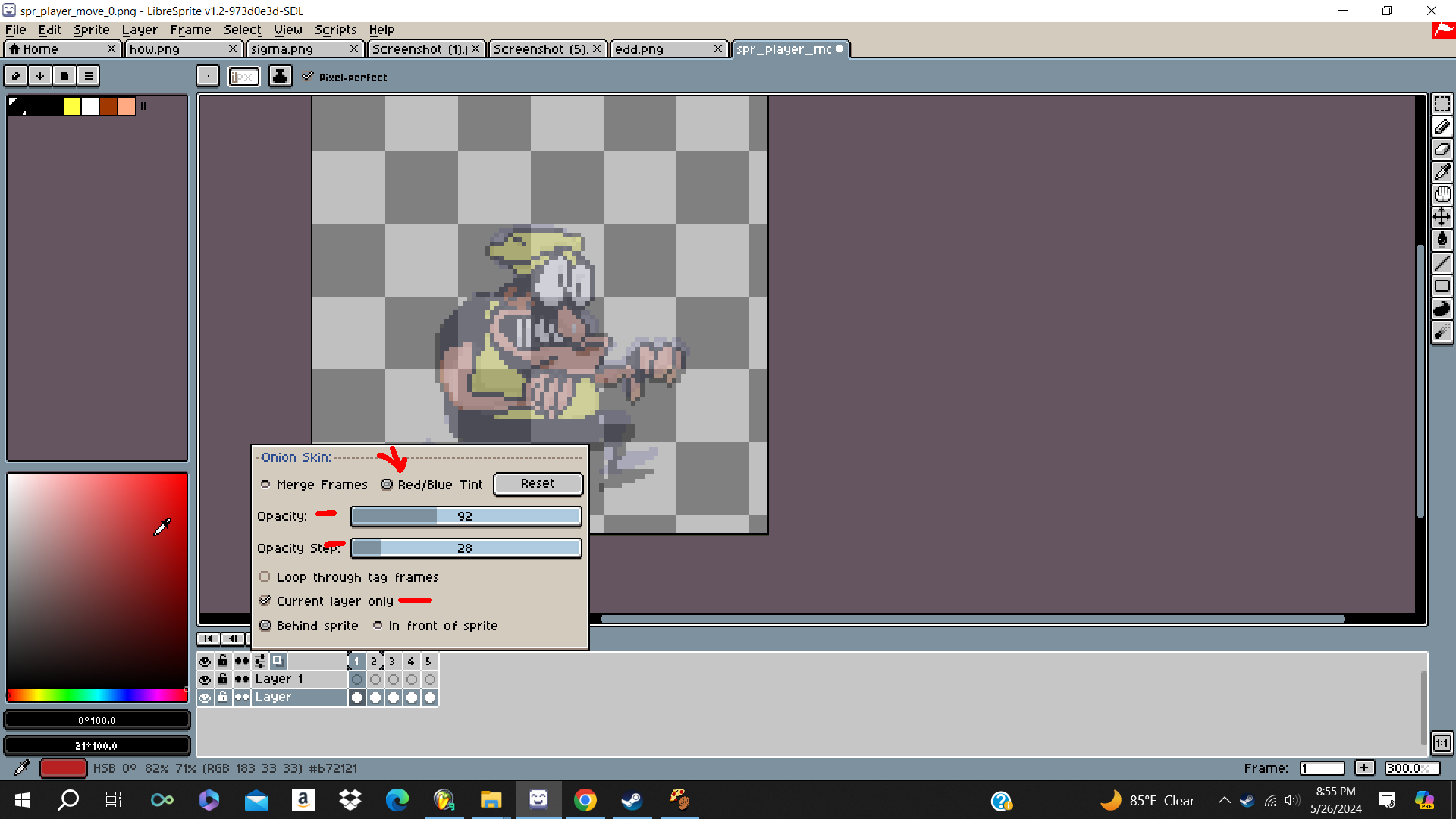Click the Reset button
Viewport: 1456px width, 819px height.
tap(538, 484)
